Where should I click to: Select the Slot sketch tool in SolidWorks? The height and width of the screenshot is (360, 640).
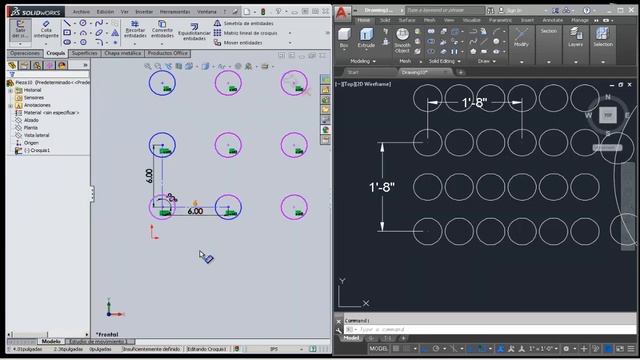point(67,42)
